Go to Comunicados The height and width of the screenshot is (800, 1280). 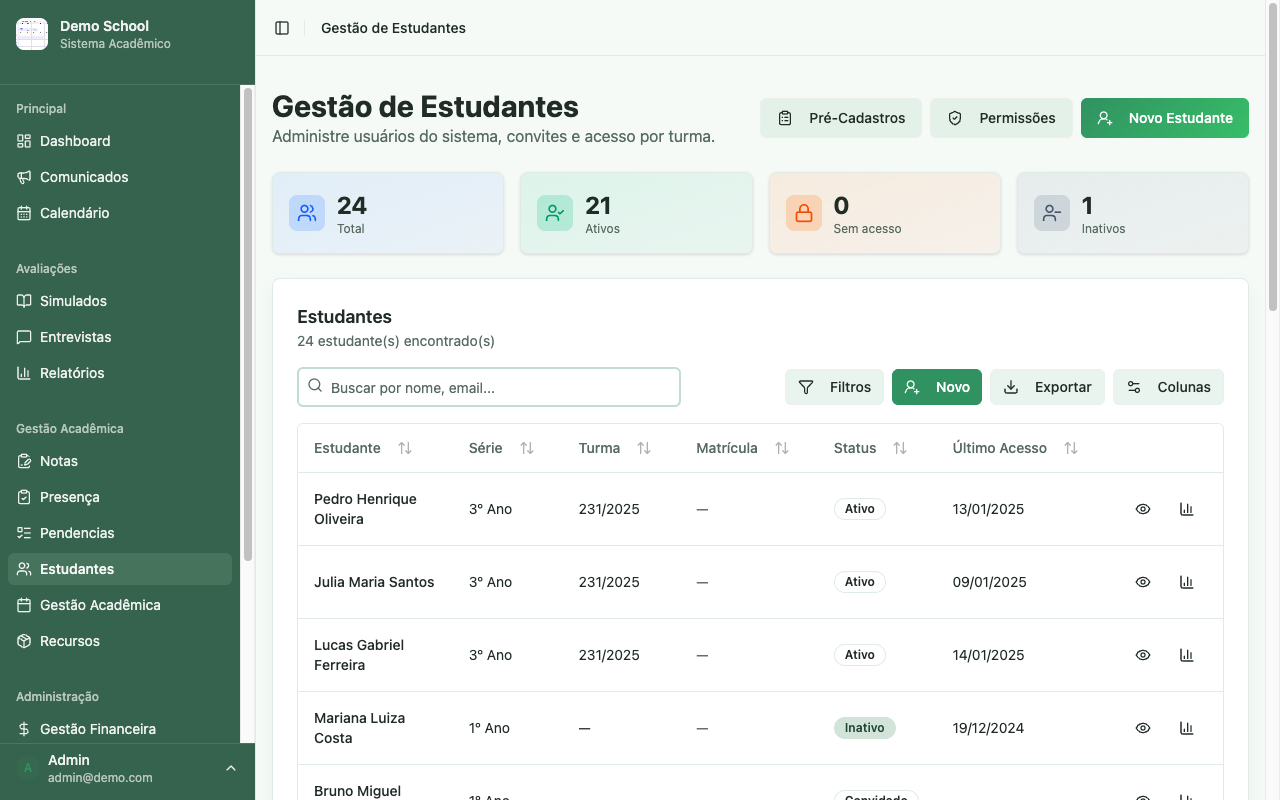click(x=120, y=177)
